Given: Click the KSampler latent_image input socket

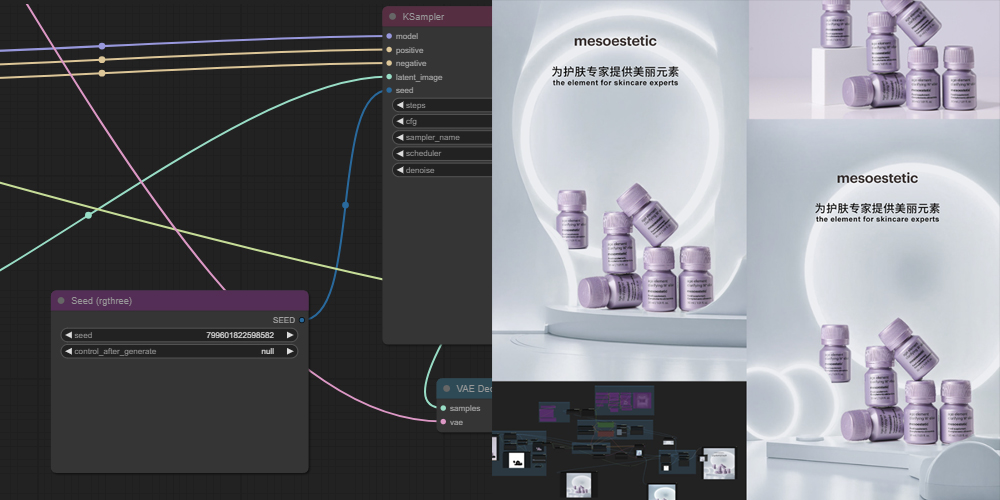Looking at the screenshot, I should 389,77.
